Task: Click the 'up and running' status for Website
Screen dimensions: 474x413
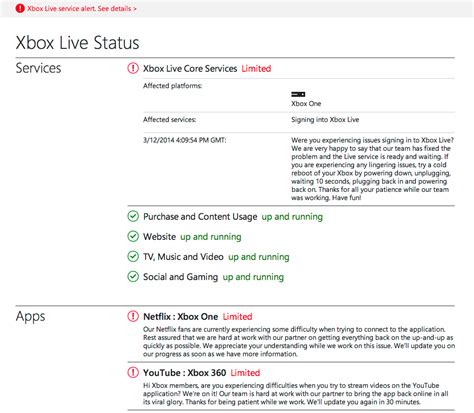Action: (x=211, y=237)
